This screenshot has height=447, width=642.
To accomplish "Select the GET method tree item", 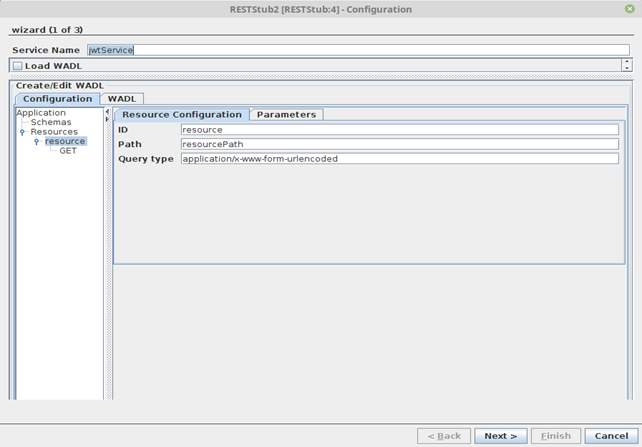I will (68, 151).
